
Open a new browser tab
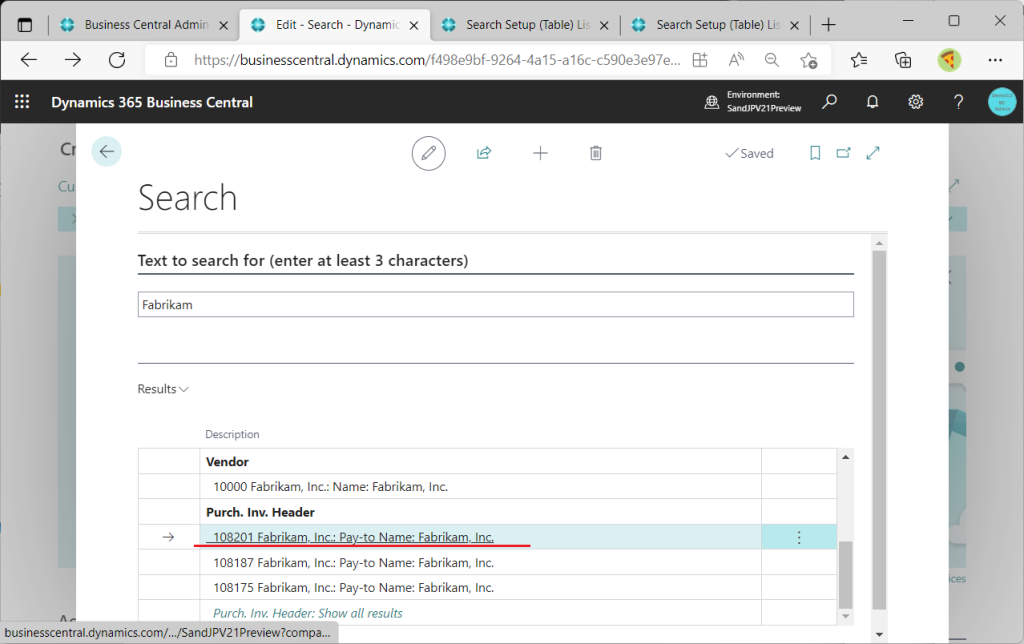829,25
